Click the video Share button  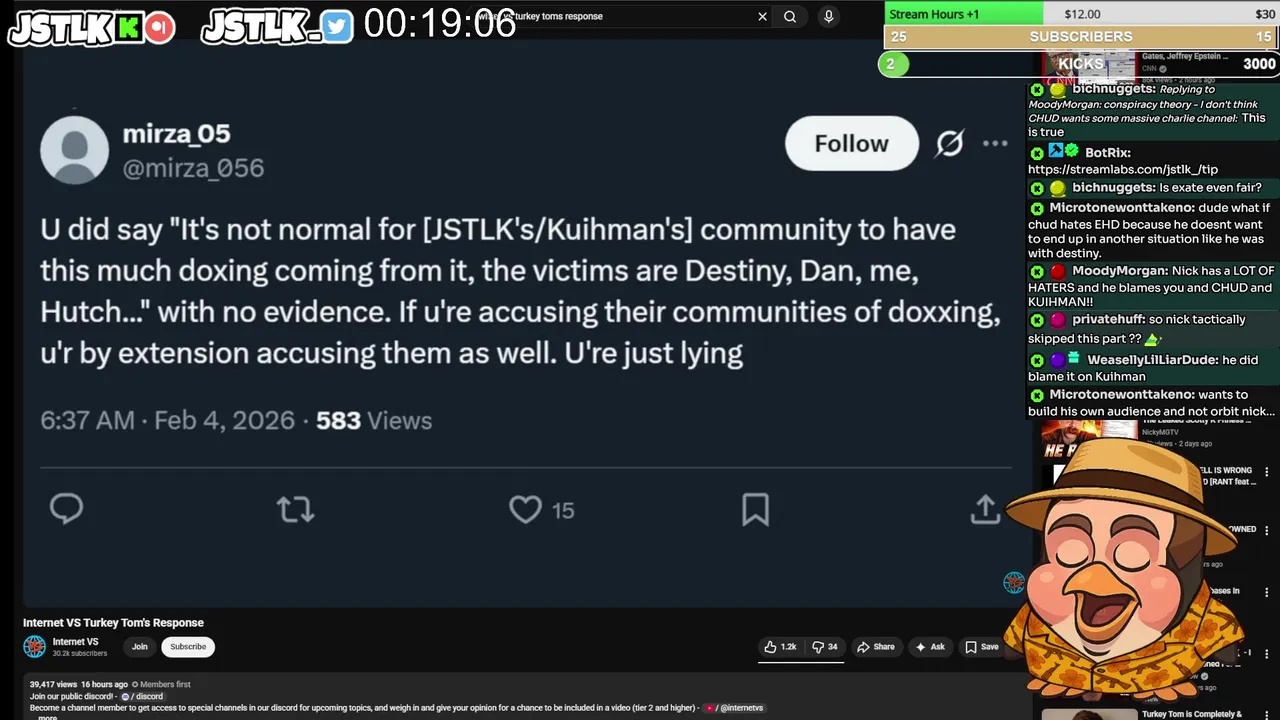tap(876, 647)
